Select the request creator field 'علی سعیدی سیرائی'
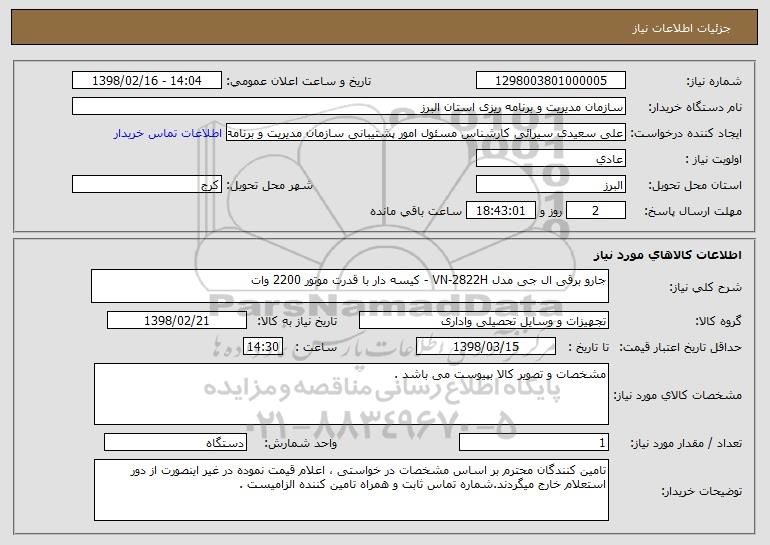 pos(426,133)
